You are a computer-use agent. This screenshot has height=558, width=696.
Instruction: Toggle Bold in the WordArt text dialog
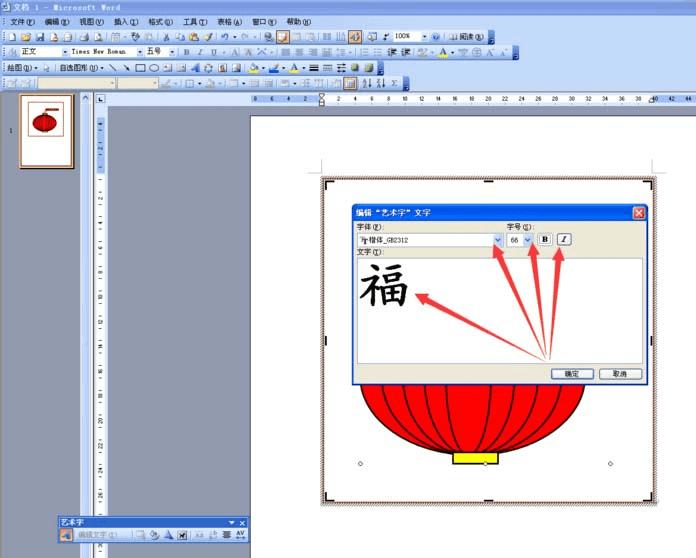click(x=545, y=239)
